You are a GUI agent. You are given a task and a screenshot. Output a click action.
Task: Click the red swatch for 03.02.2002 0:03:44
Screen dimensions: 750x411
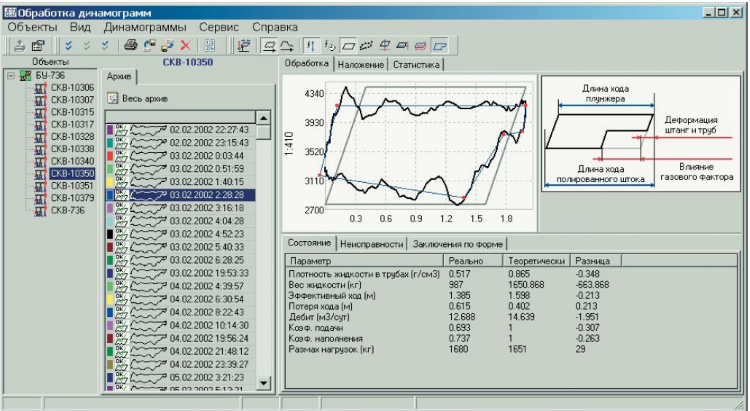coord(110,156)
